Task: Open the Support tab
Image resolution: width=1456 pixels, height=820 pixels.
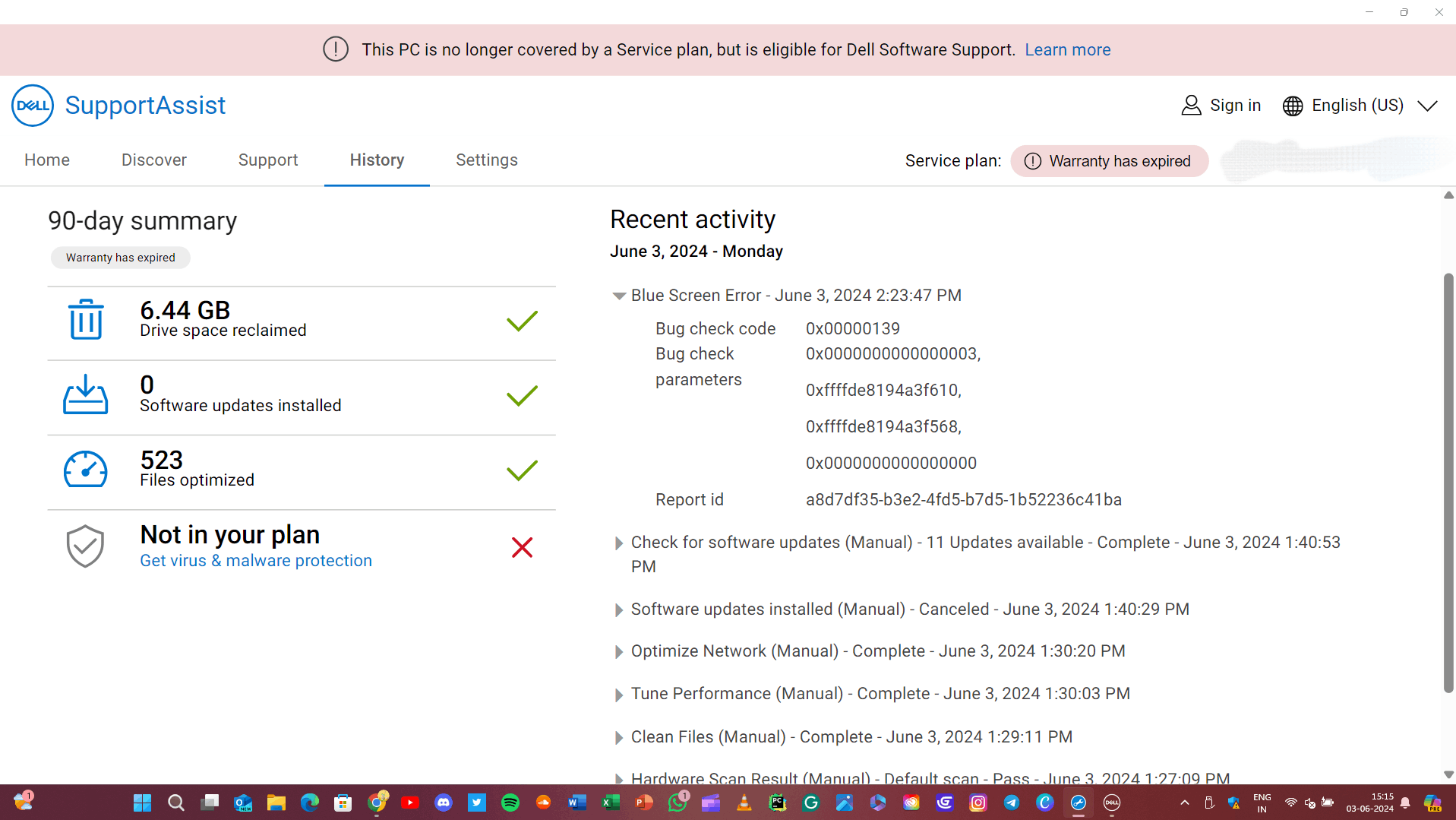Action: click(268, 160)
